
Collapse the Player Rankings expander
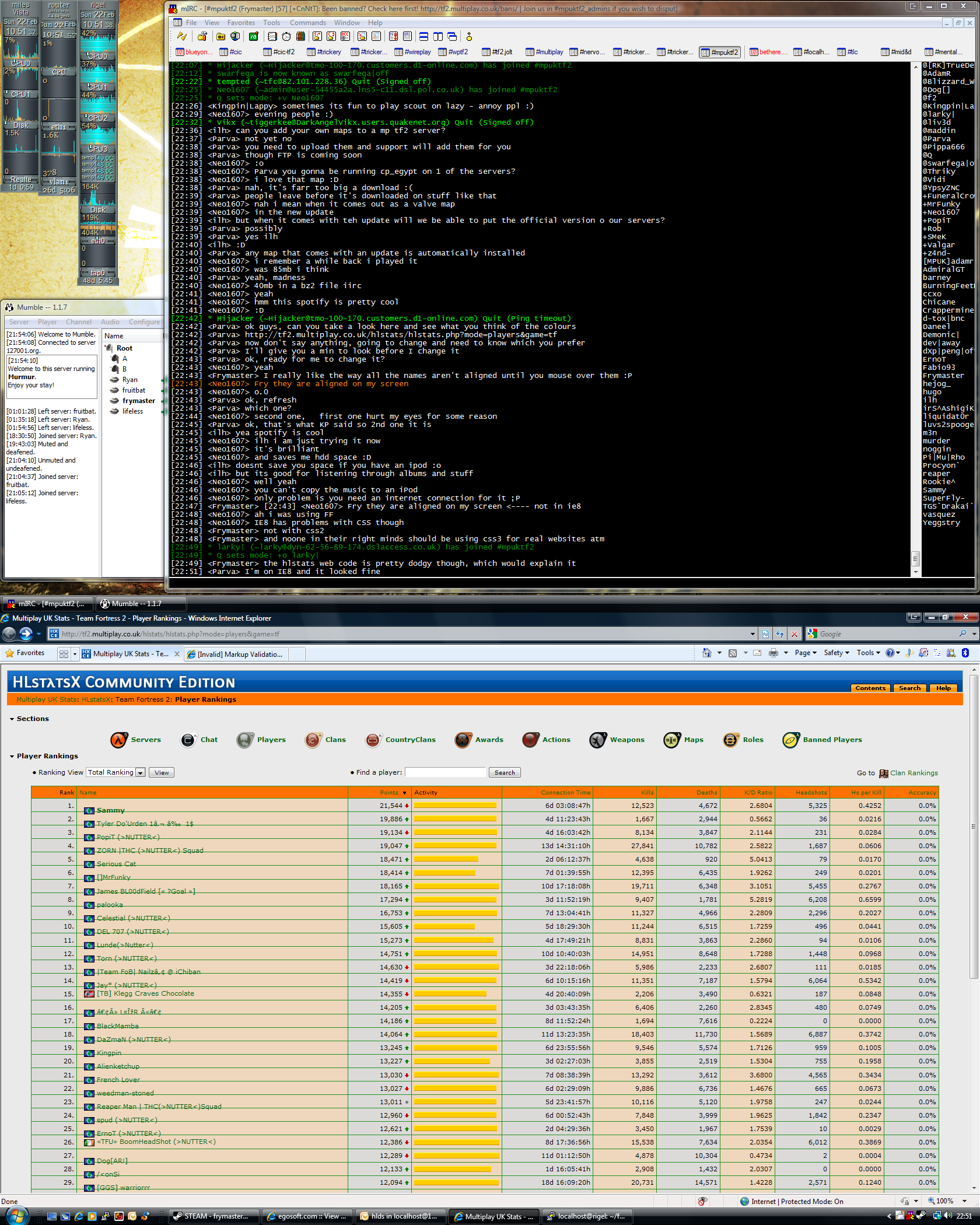click(12, 756)
